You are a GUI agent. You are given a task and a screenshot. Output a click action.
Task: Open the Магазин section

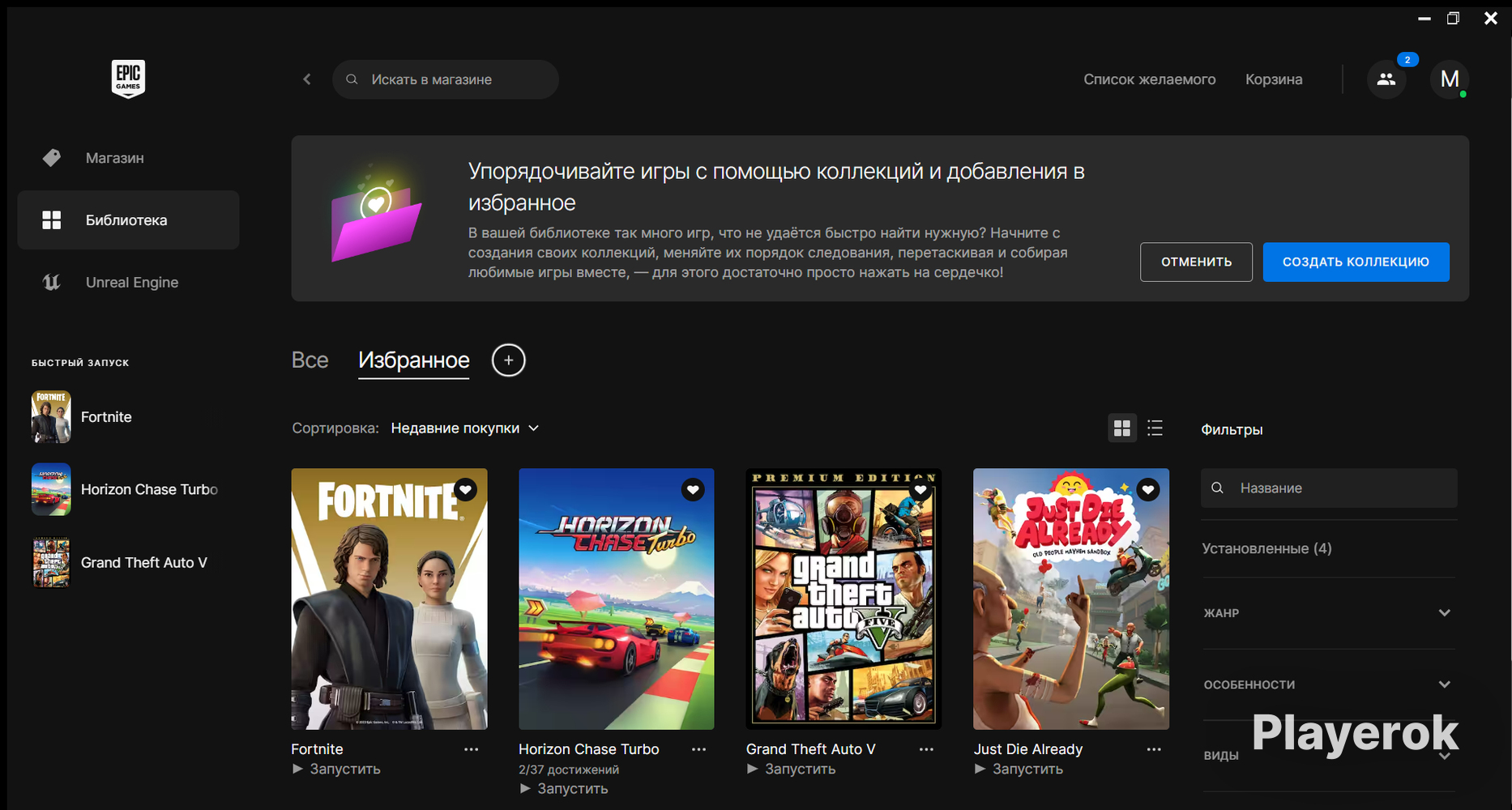pos(128,158)
